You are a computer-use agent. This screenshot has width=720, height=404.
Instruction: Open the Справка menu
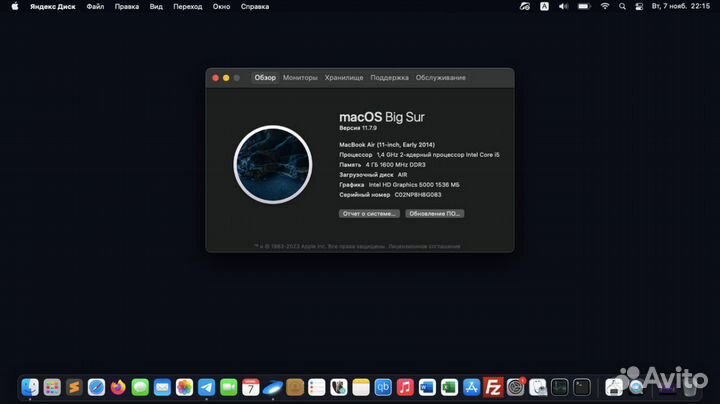pos(255,7)
